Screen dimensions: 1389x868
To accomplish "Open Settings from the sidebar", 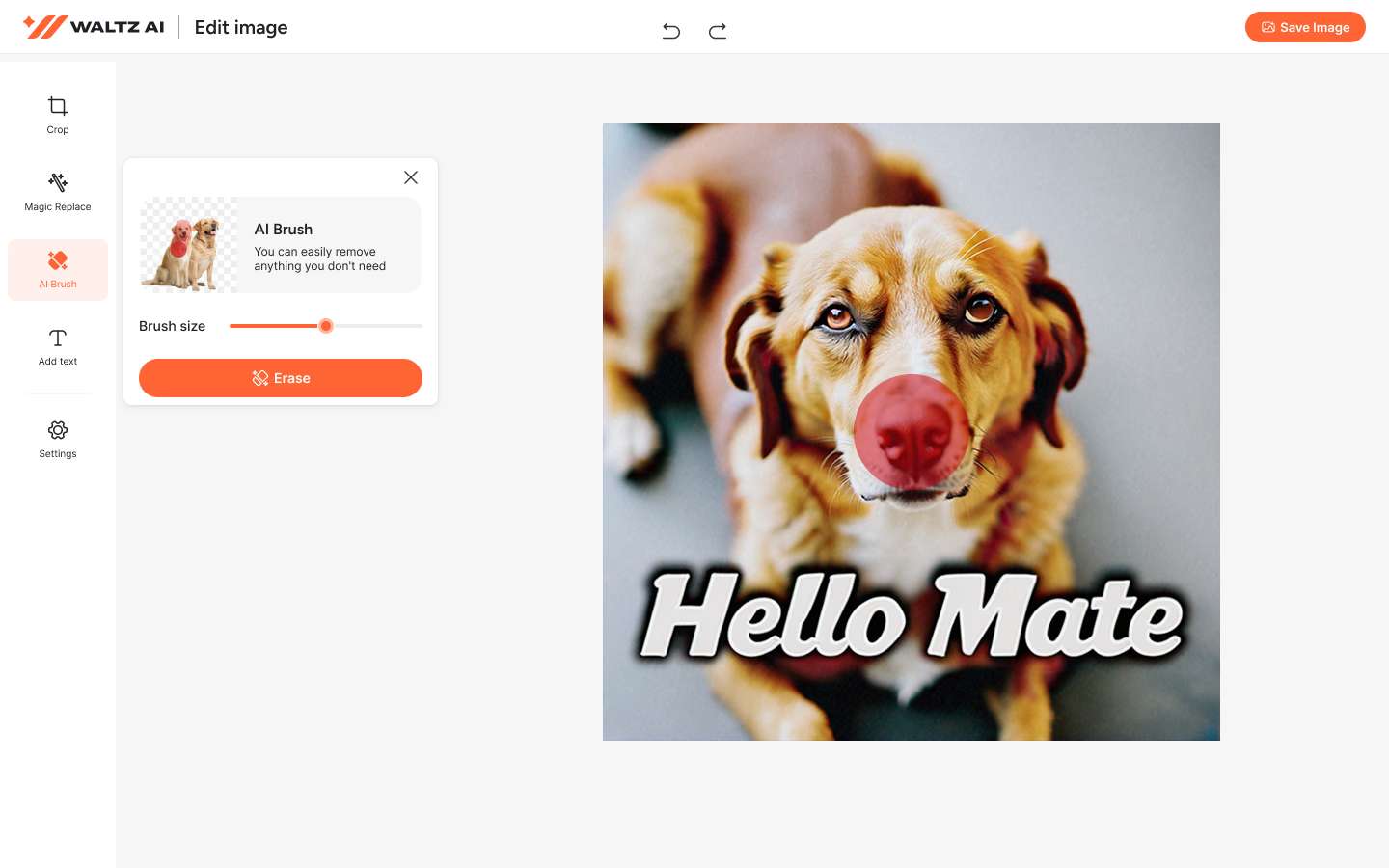I will (58, 439).
